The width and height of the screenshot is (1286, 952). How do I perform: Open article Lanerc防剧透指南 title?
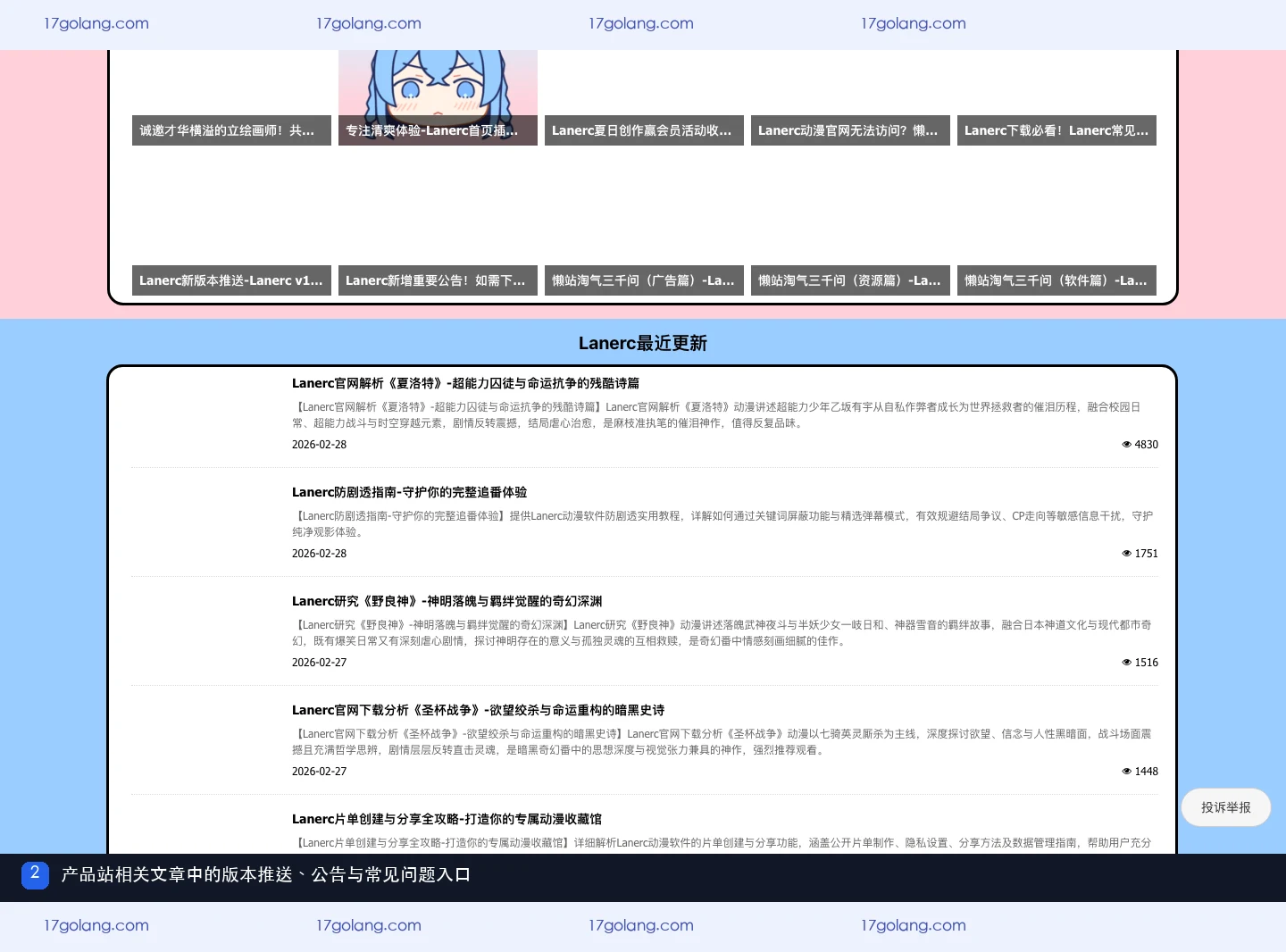tap(409, 492)
